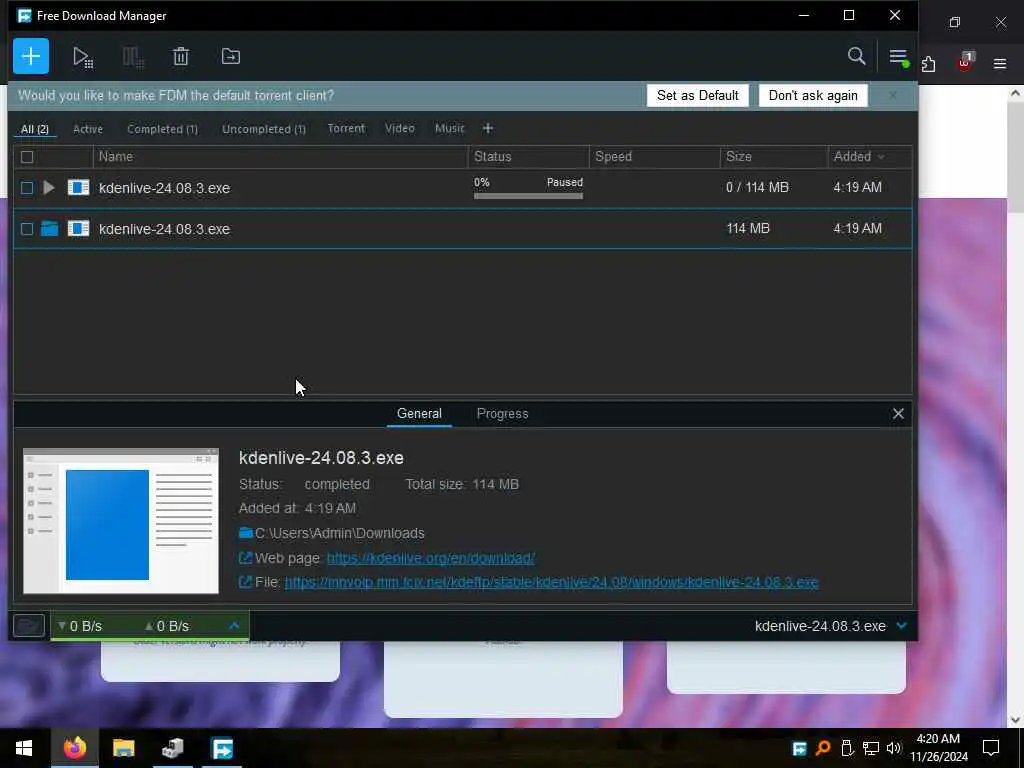Viewport: 1024px width, 768px height.
Task: Click the 0% progress bar of paused download
Action: point(528,195)
